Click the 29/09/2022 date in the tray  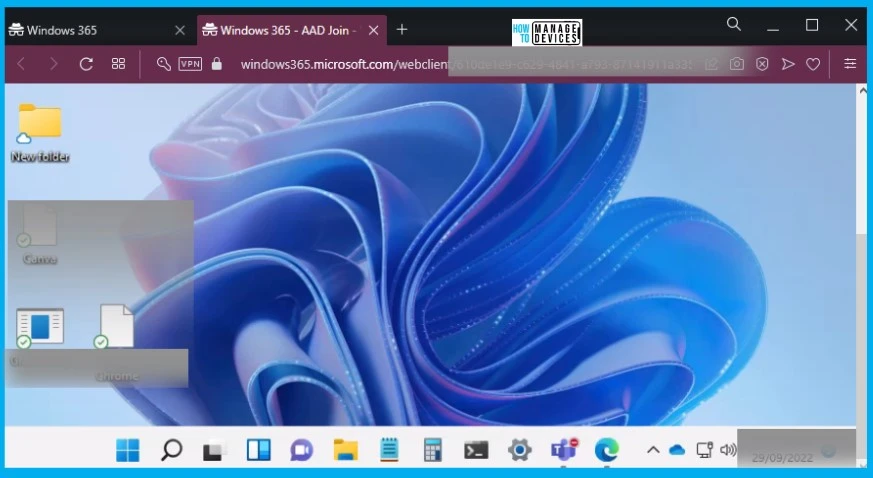[x=782, y=458]
